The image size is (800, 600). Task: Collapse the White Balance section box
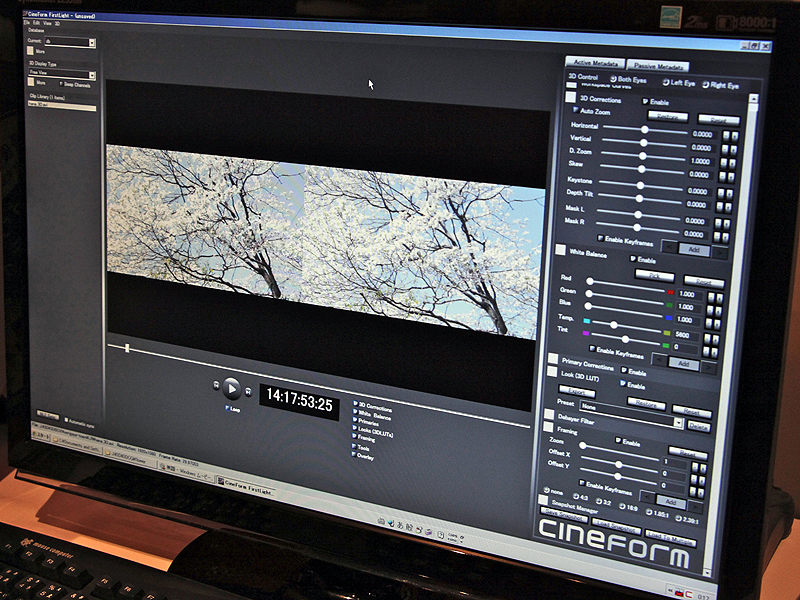tap(560, 250)
